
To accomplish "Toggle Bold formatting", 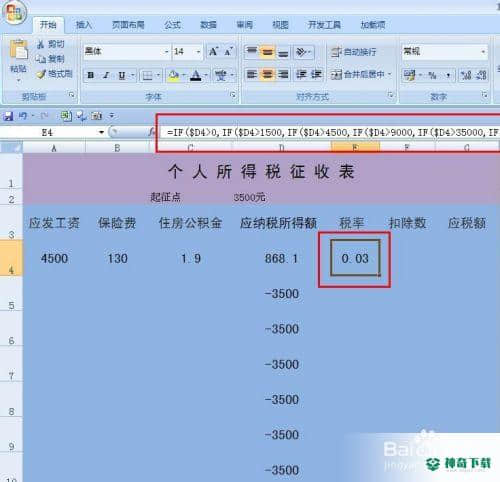I will click(90, 75).
